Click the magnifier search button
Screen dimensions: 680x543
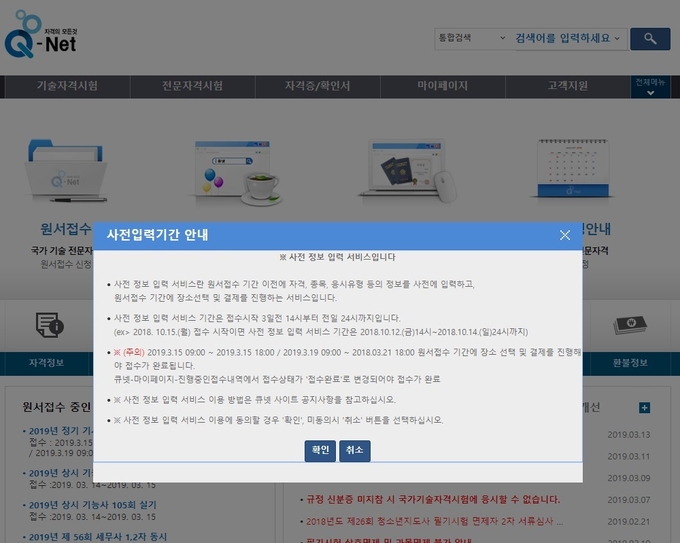coord(650,39)
